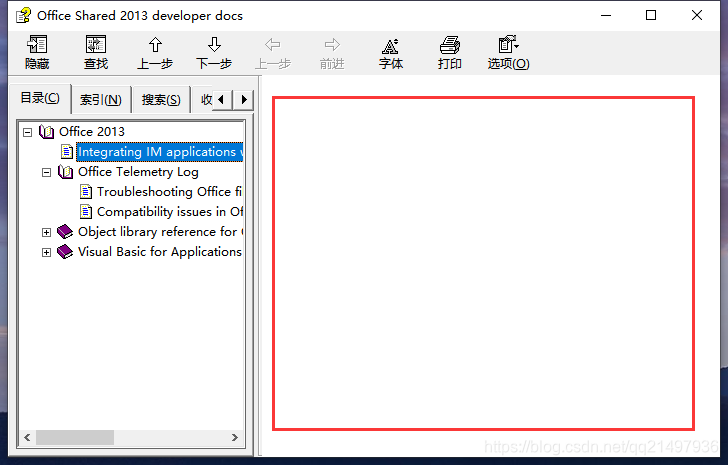This screenshot has width=728, height=465.
Task: Select the Office 2013 book item
Action: click(x=92, y=132)
